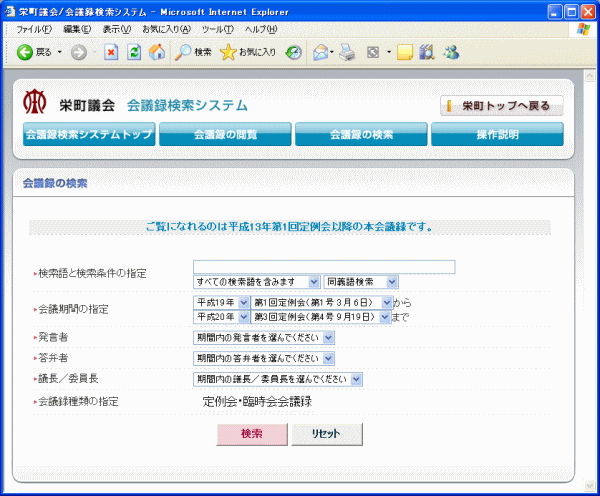Screen dimensions: 600x496
Task: Expand the 平成20年 end year dropdown
Action: [221, 317]
